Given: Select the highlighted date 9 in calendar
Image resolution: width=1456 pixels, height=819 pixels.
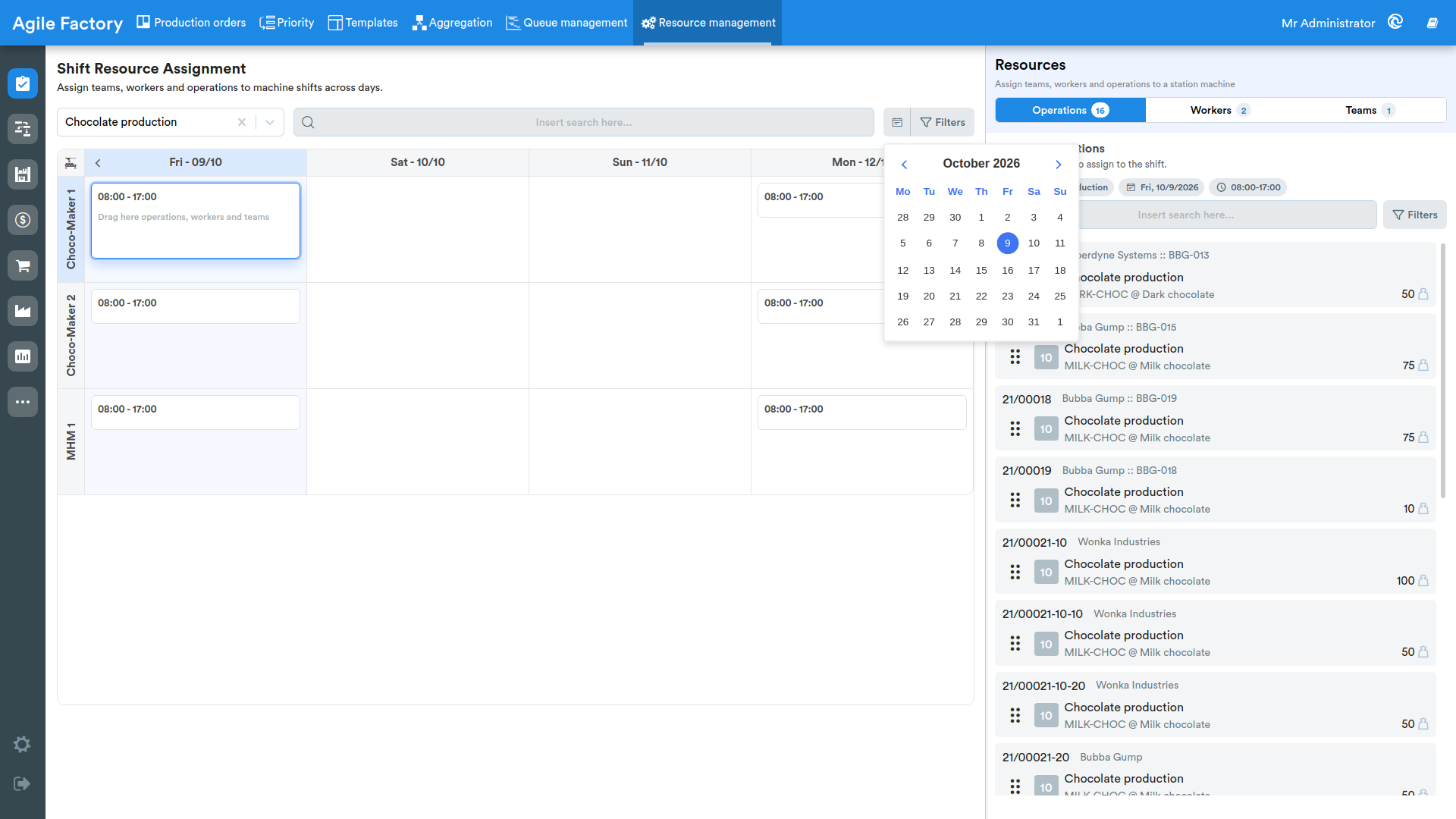Looking at the screenshot, I should (1007, 243).
